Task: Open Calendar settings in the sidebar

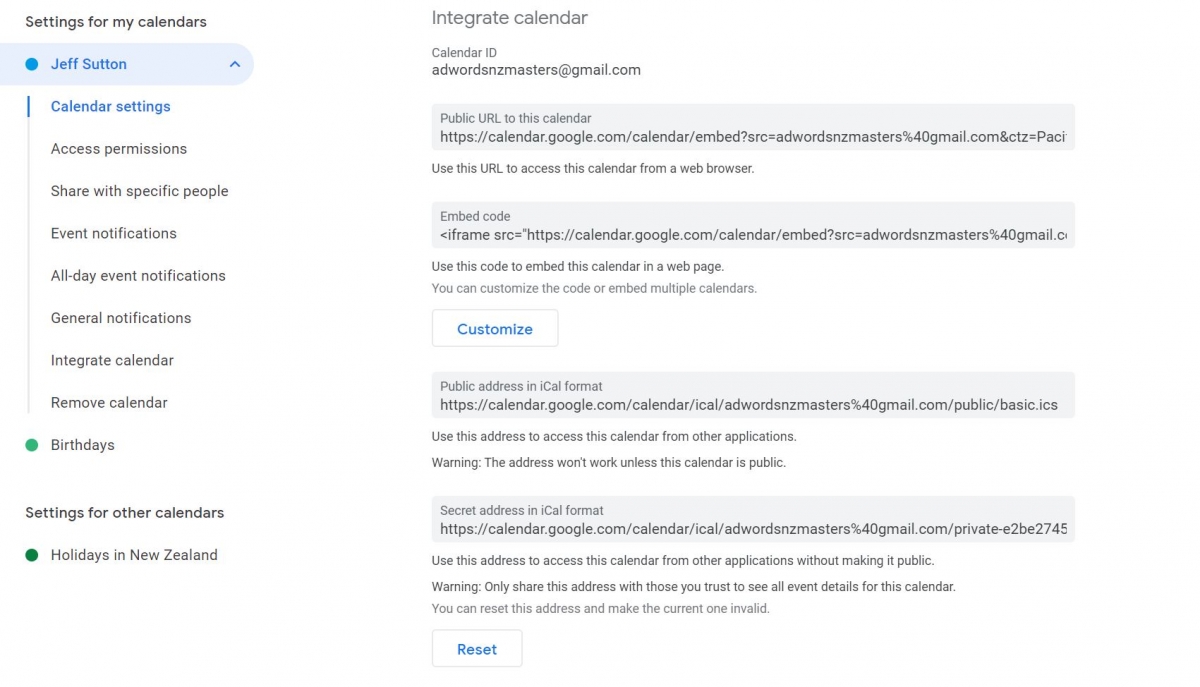Action: (x=111, y=107)
